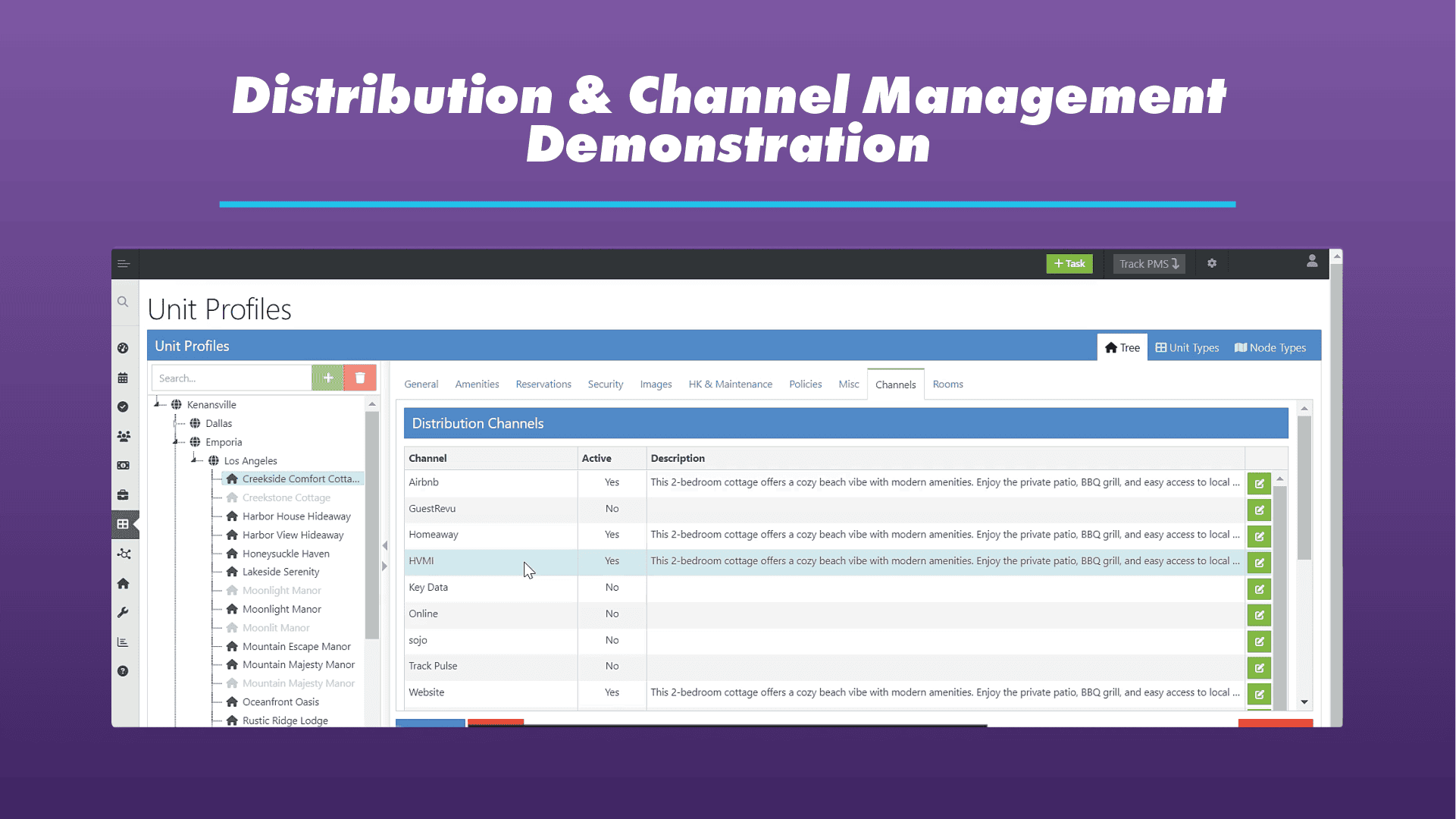1456x819 pixels.
Task: Switch to the Images tab
Action: tap(656, 384)
